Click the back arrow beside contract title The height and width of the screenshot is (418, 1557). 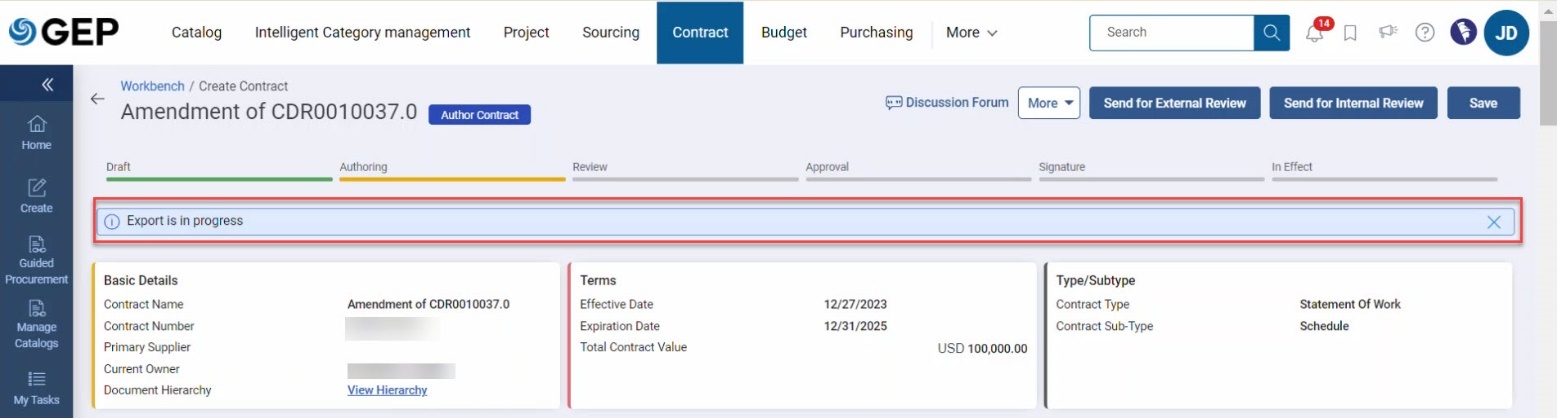97,99
